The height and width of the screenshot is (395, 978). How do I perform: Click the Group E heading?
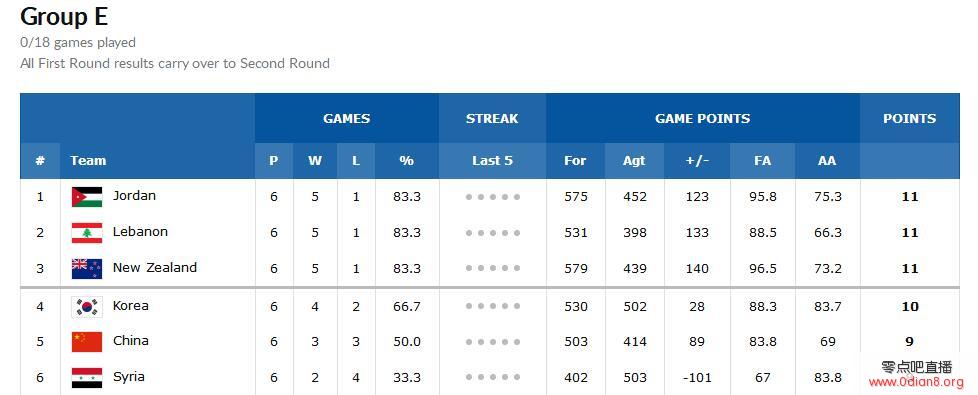(x=64, y=16)
